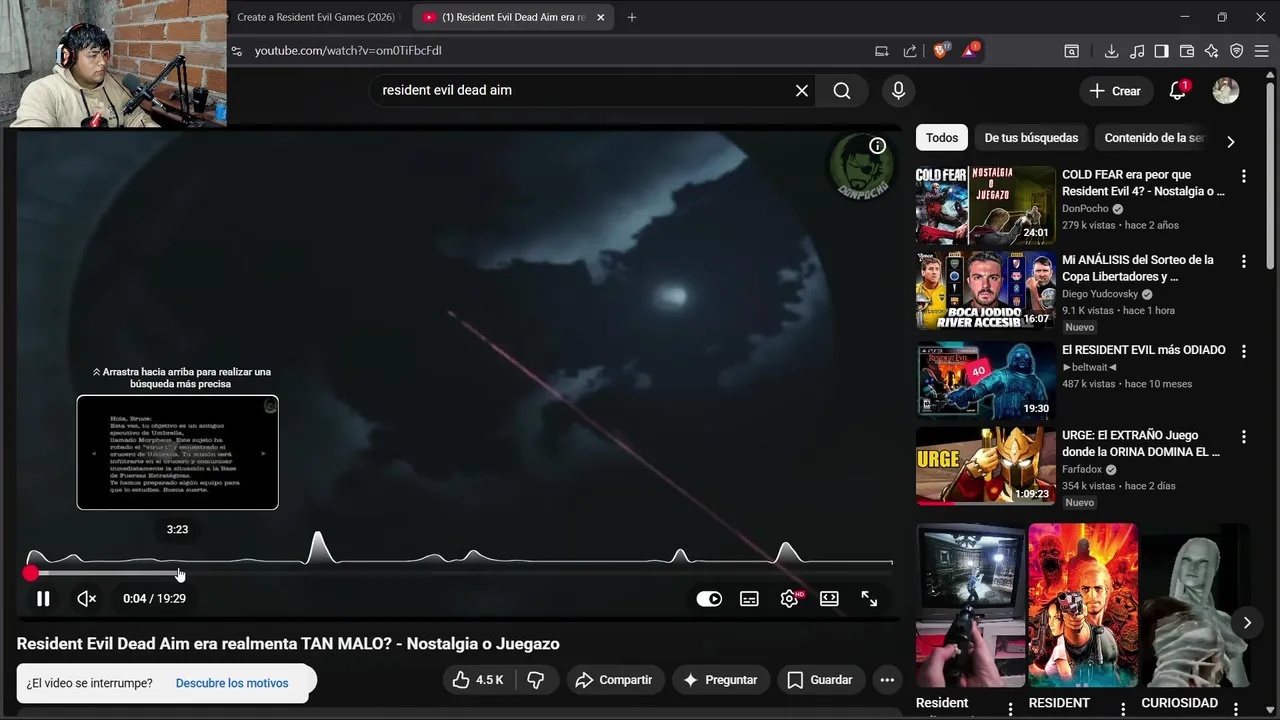Click the tab search icon in toolbar
1280x720 pixels.
[x=1071, y=51]
